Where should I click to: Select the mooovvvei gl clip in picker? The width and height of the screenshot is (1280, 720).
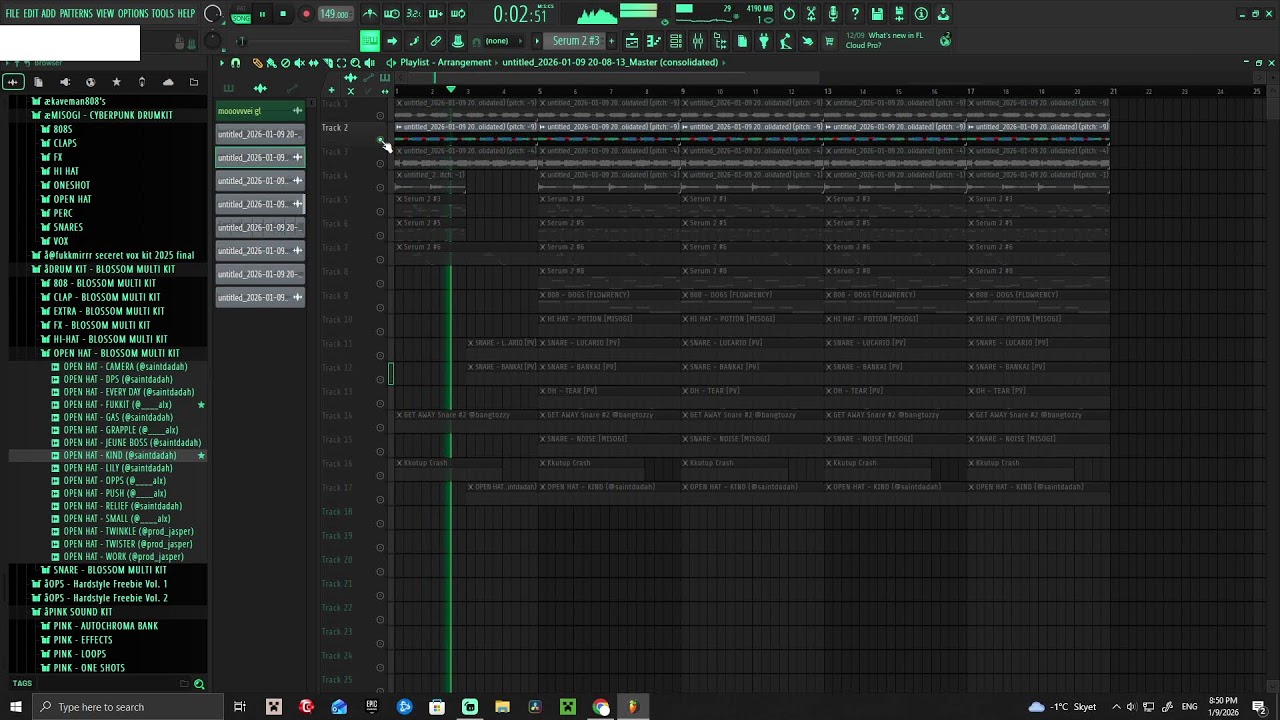260,111
